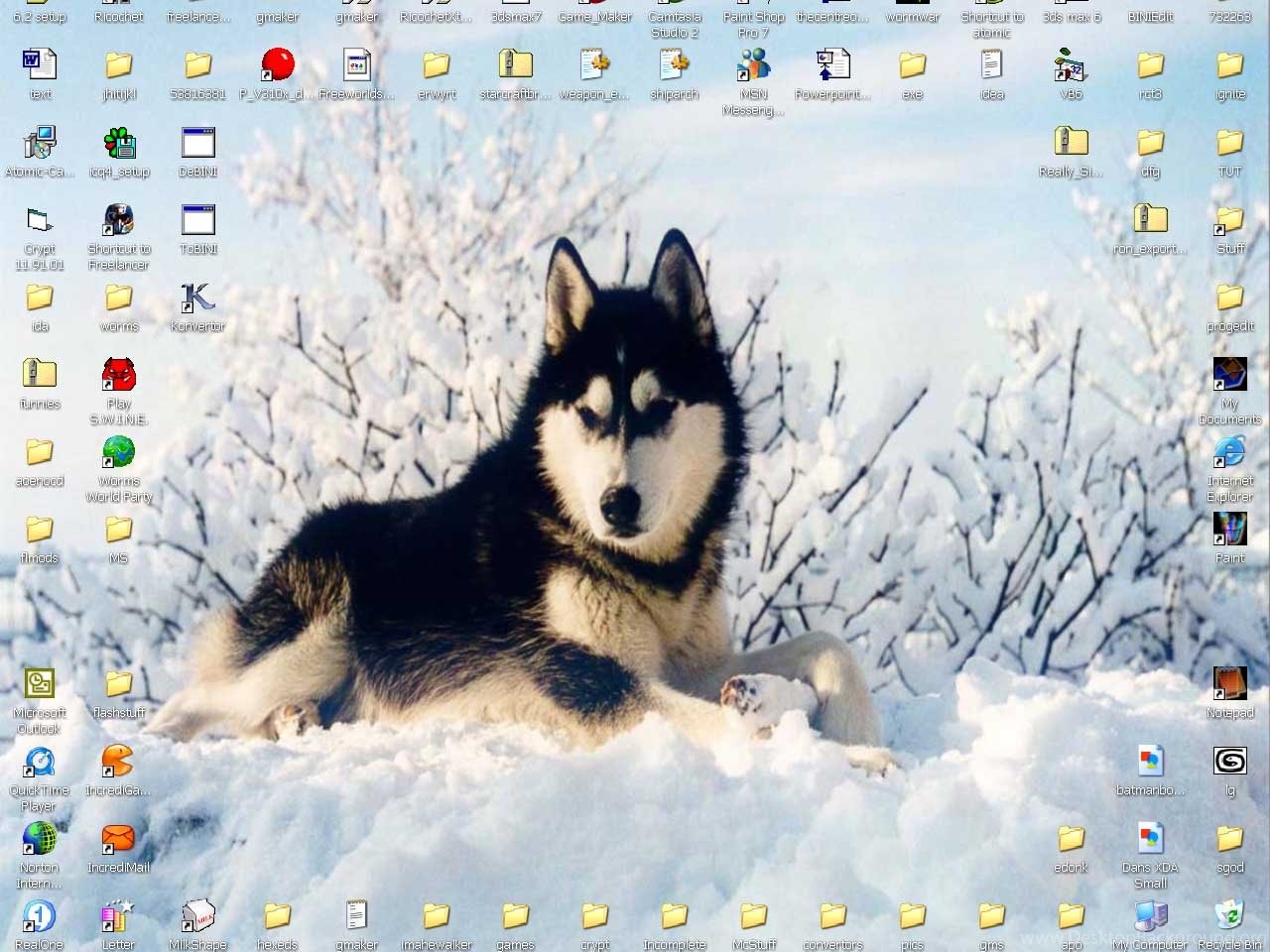
Task: Open the ida folder
Action: [40, 297]
